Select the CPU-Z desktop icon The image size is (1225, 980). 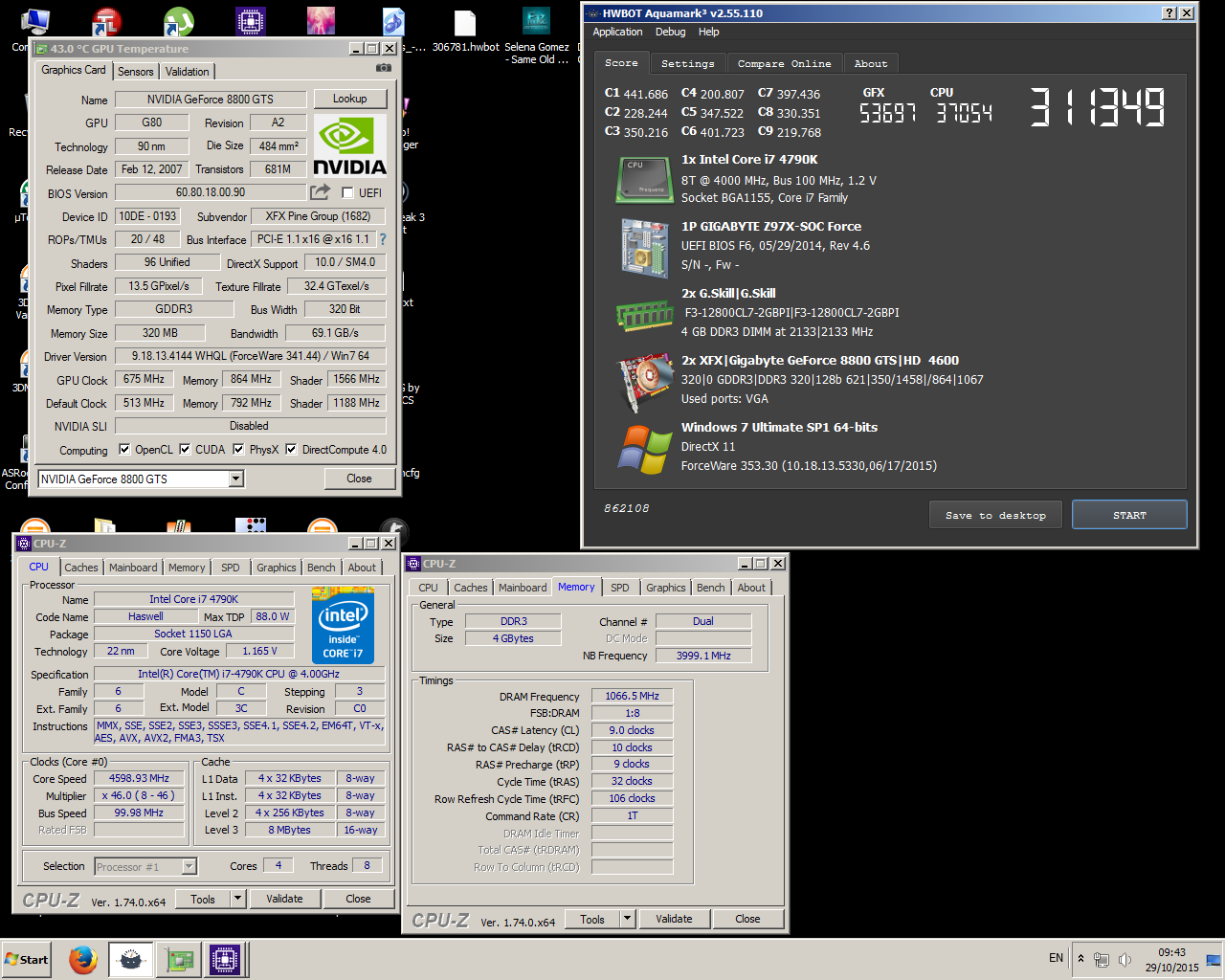click(250, 21)
